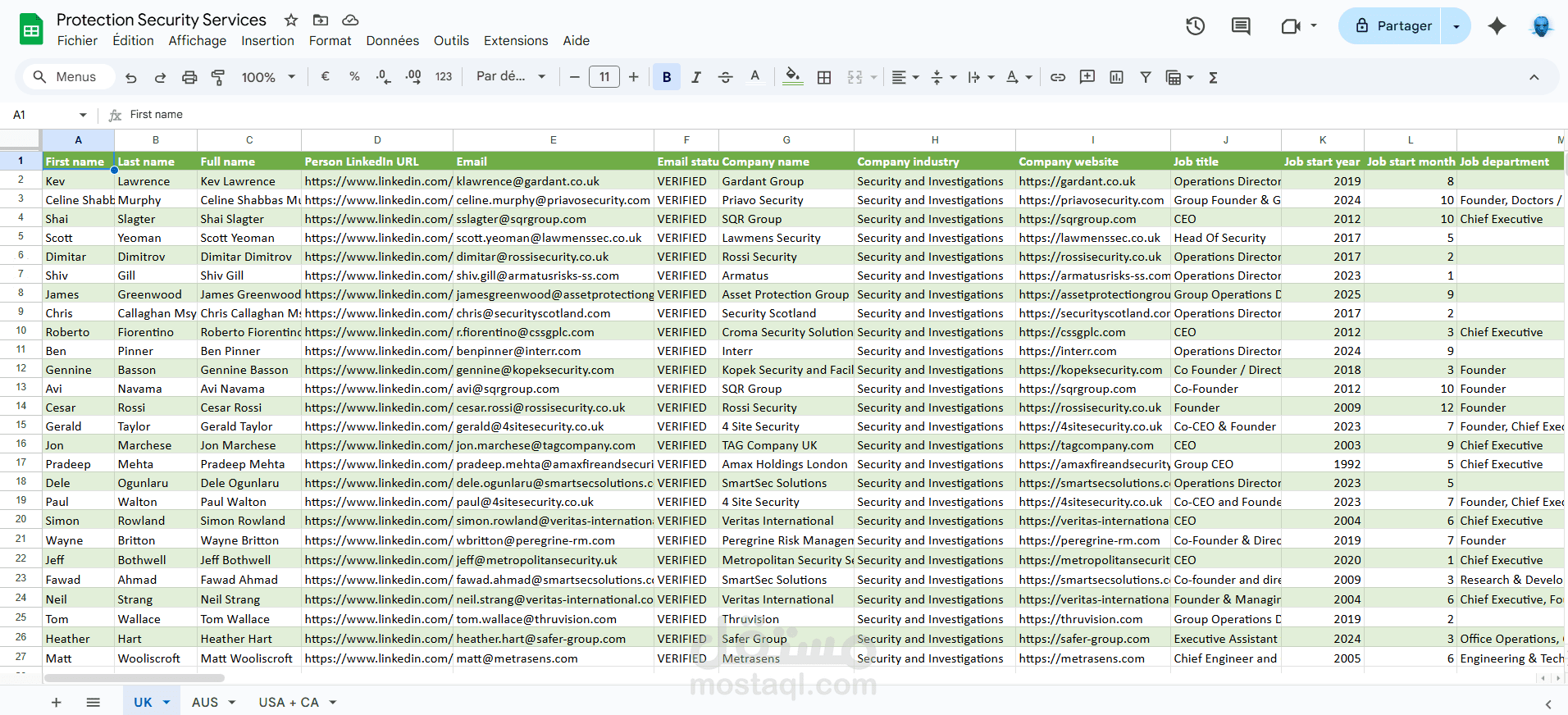Open the borders tool icon
The width and height of the screenshot is (1568, 715).
pyautogui.click(x=824, y=77)
